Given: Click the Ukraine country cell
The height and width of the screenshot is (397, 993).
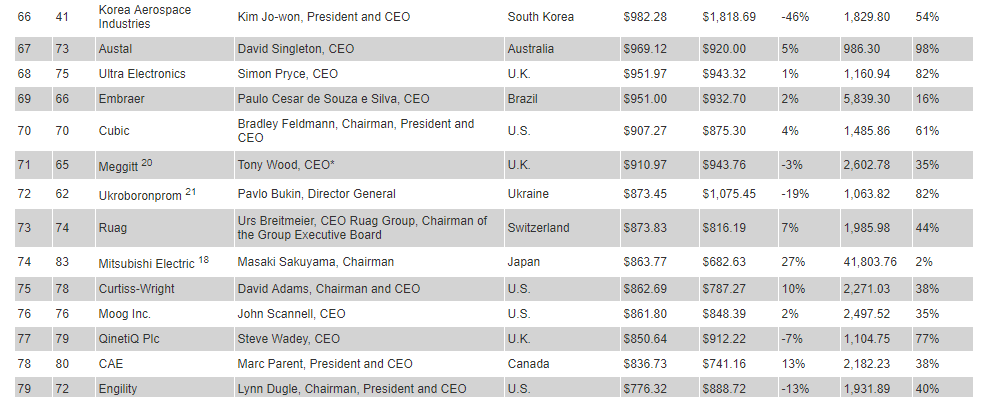Looking at the screenshot, I should point(528,194).
